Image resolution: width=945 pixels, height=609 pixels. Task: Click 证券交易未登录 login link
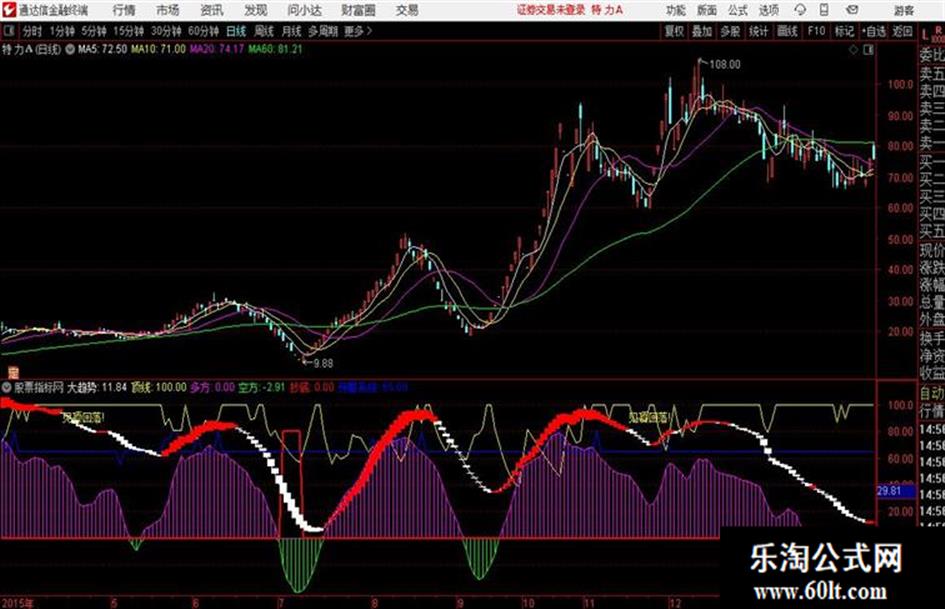(551, 10)
